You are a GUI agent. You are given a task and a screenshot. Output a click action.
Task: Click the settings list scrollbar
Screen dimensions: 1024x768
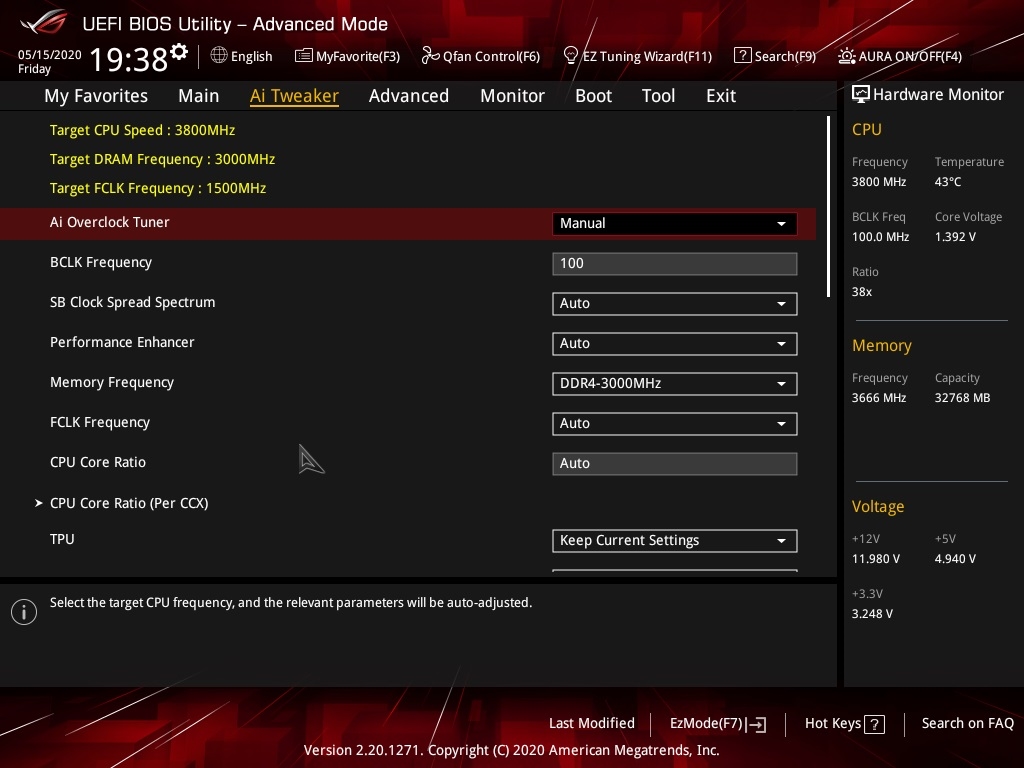click(x=828, y=206)
